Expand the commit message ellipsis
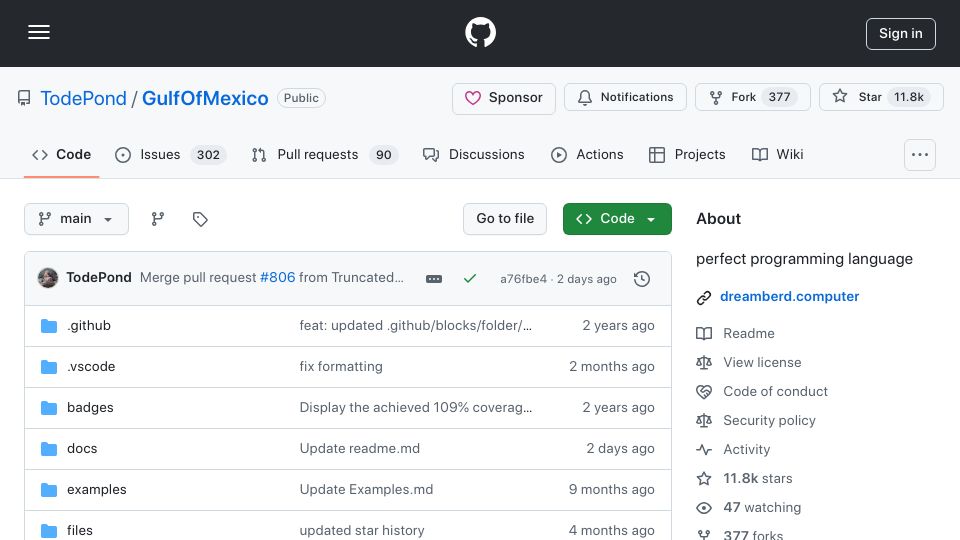The image size is (960, 540). point(433,279)
